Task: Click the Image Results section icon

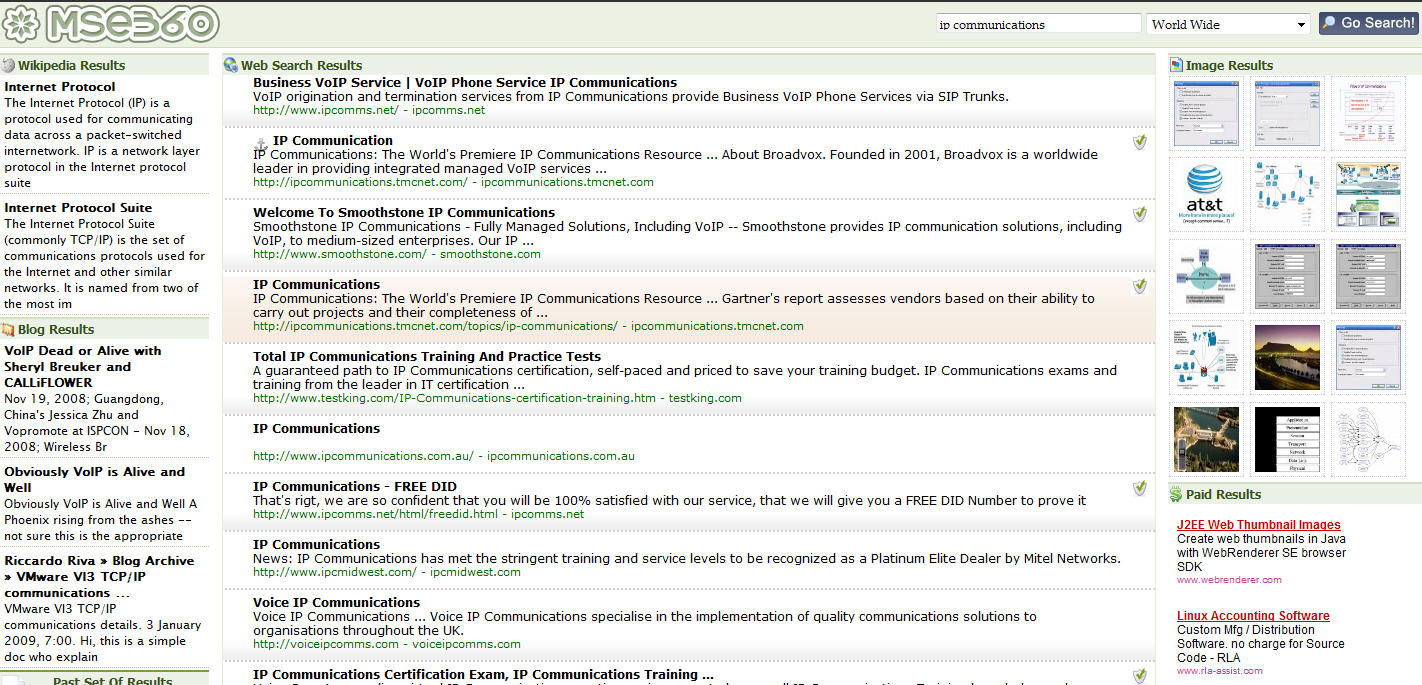Action: (x=1176, y=66)
